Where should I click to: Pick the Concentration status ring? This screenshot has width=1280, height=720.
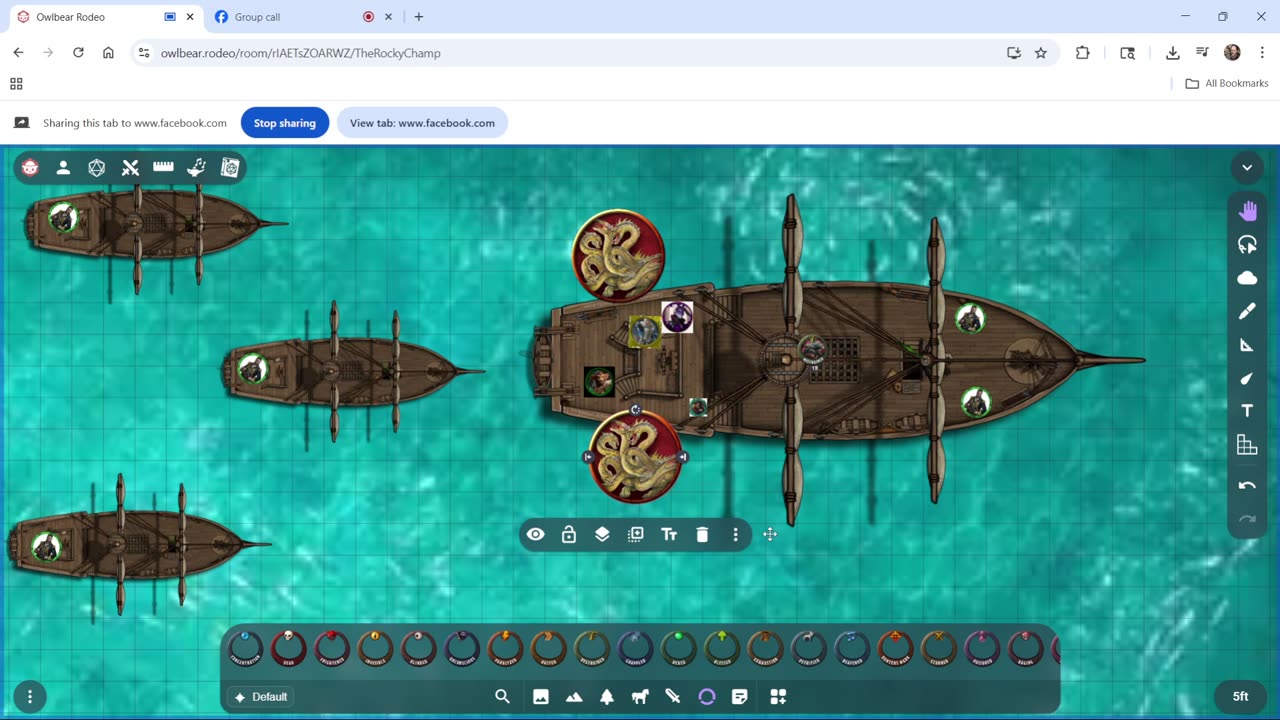(x=246, y=649)
